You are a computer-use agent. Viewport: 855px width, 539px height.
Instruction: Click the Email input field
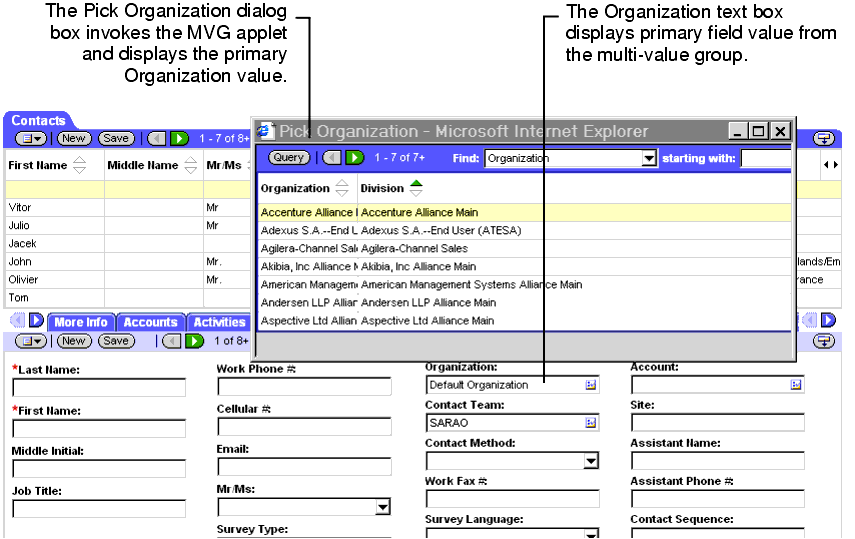pyautogui.click(x=304, y=466)
